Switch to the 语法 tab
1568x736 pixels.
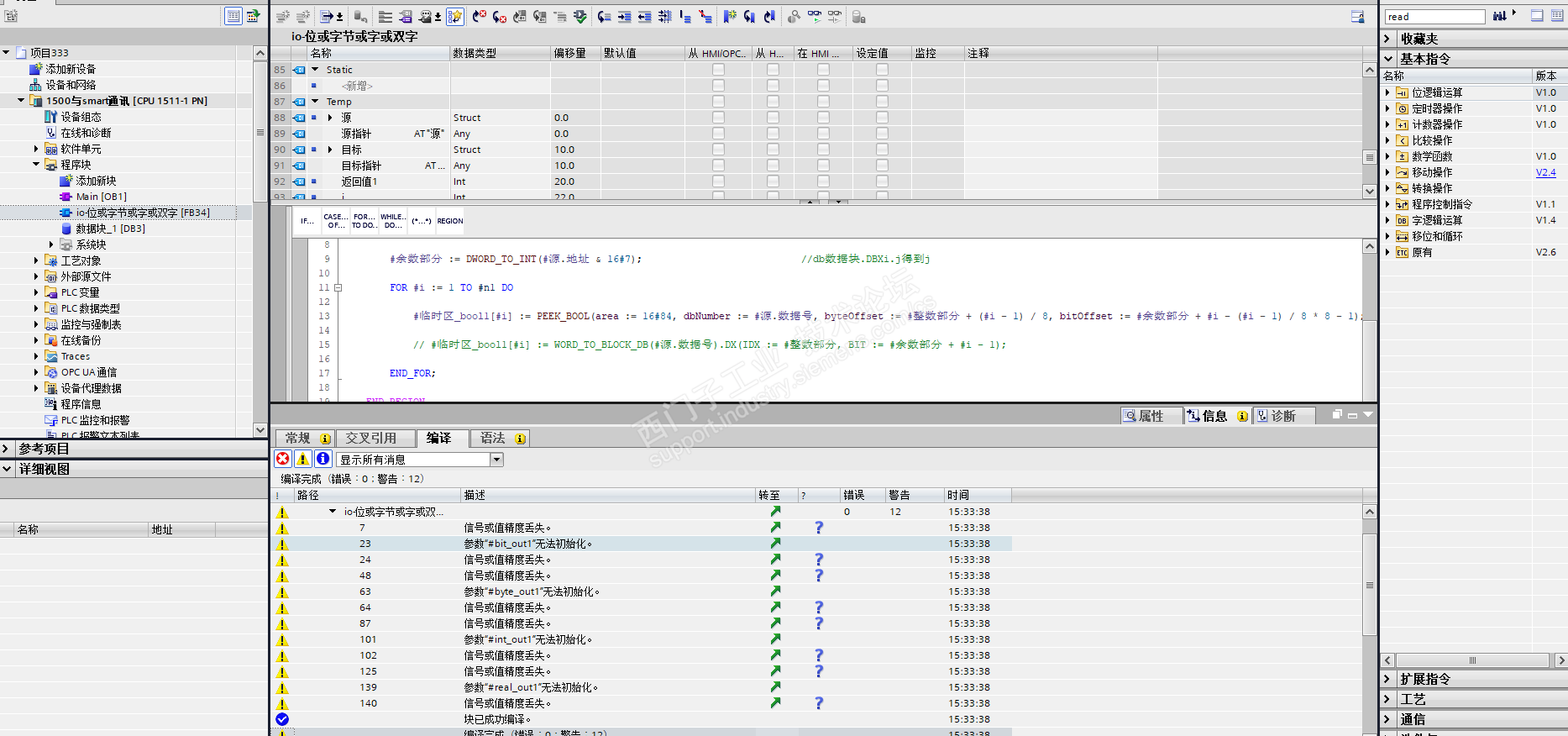tap(501, 438)
